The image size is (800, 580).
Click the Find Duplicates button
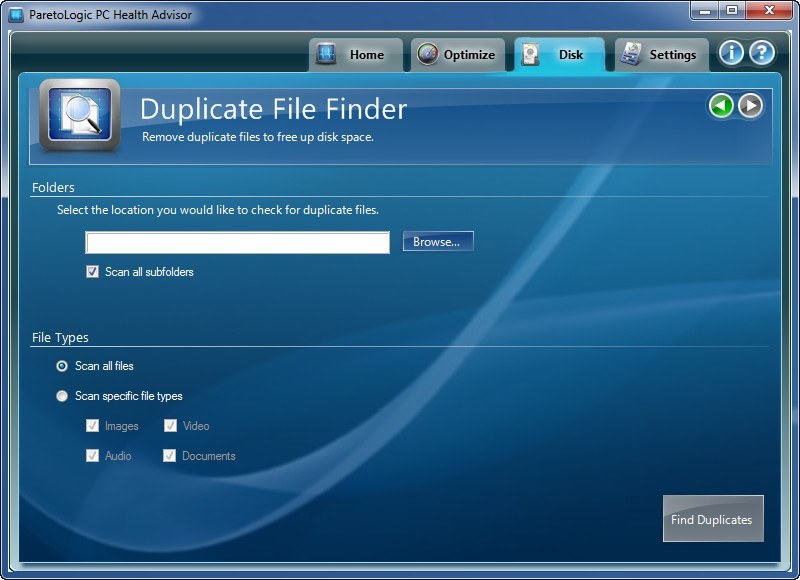[x=713, y=519]
